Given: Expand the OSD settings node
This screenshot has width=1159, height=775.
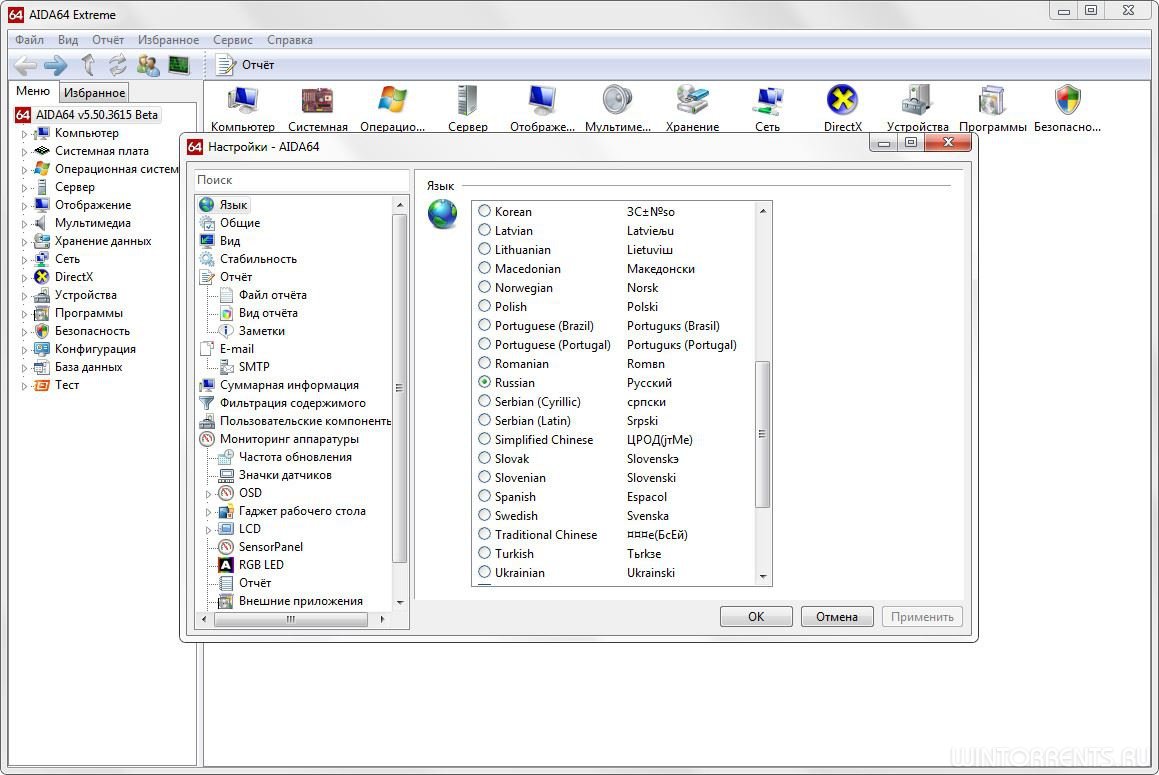Looking at the screenshot, I should pyautogui.click(x=208, y=493).
